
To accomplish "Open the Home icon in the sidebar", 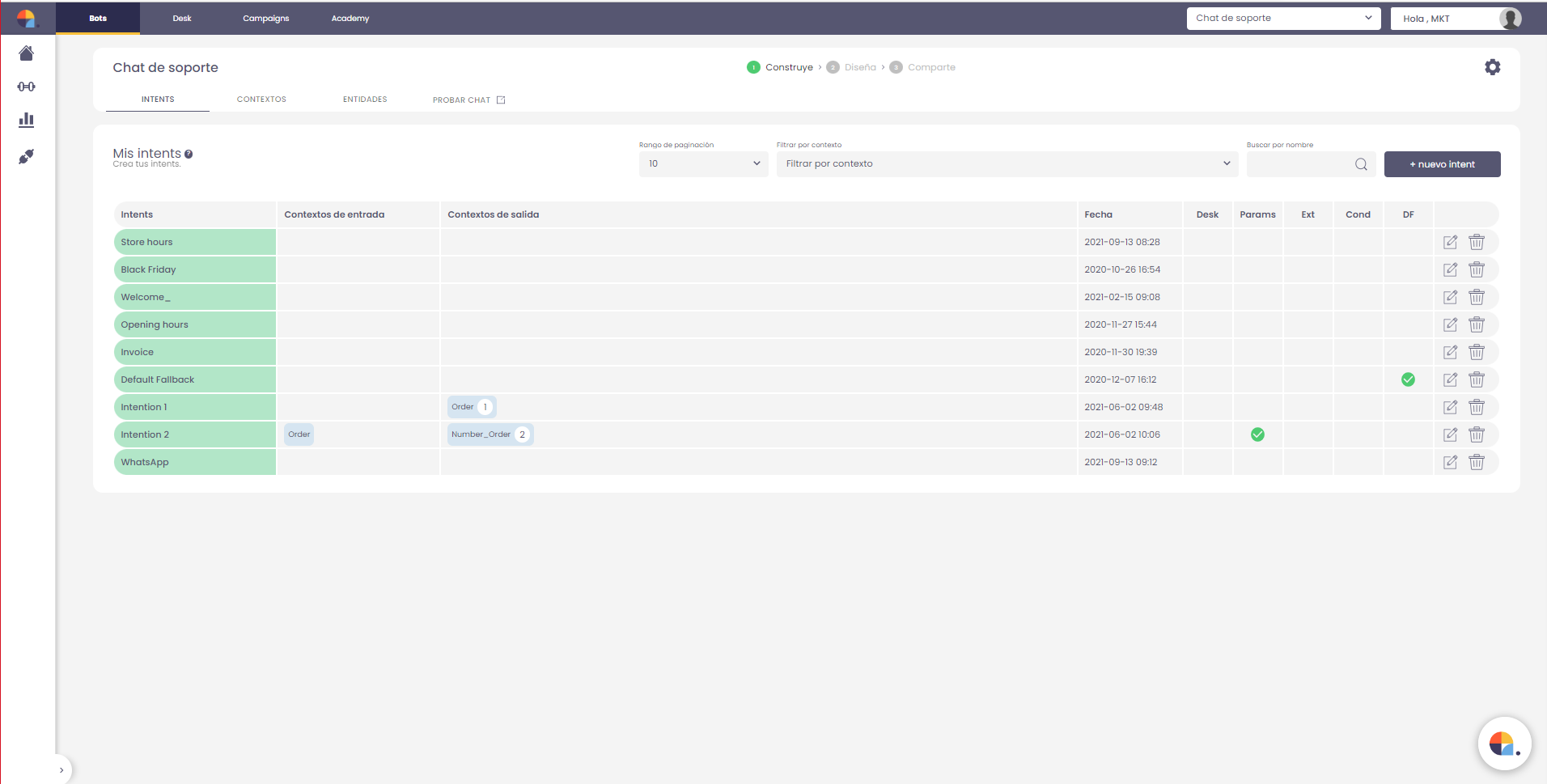I will [27, 53].
